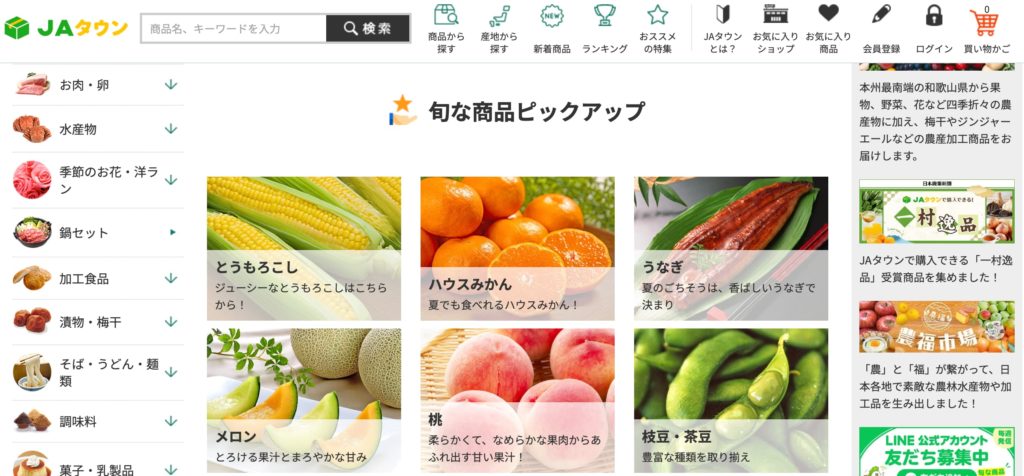The image size is (1024, 476).
Task: Open new arrivals NEW badge icon
Action: (x=552, y=15)
